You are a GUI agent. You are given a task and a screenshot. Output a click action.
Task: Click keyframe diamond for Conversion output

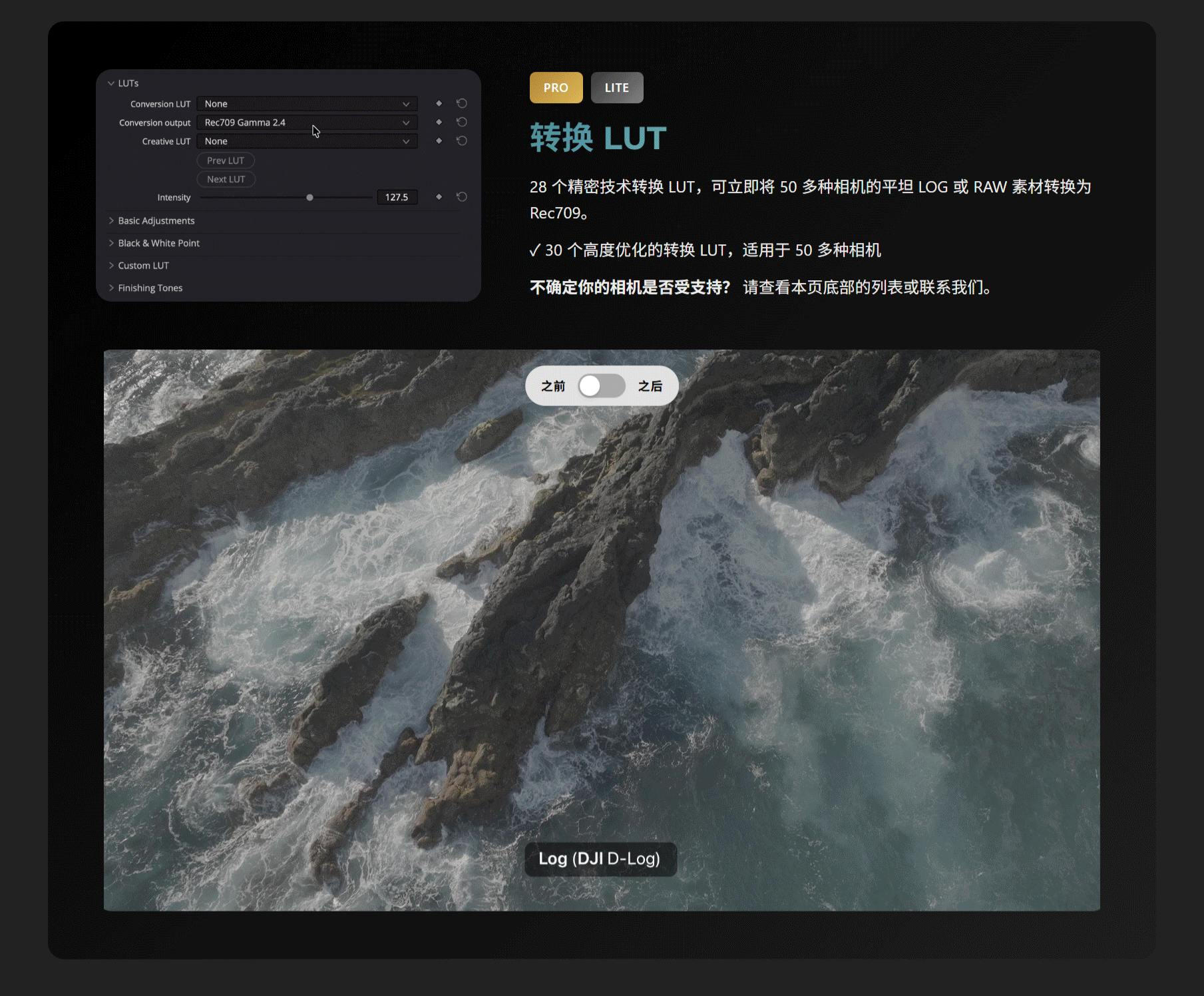coord(439,122)
